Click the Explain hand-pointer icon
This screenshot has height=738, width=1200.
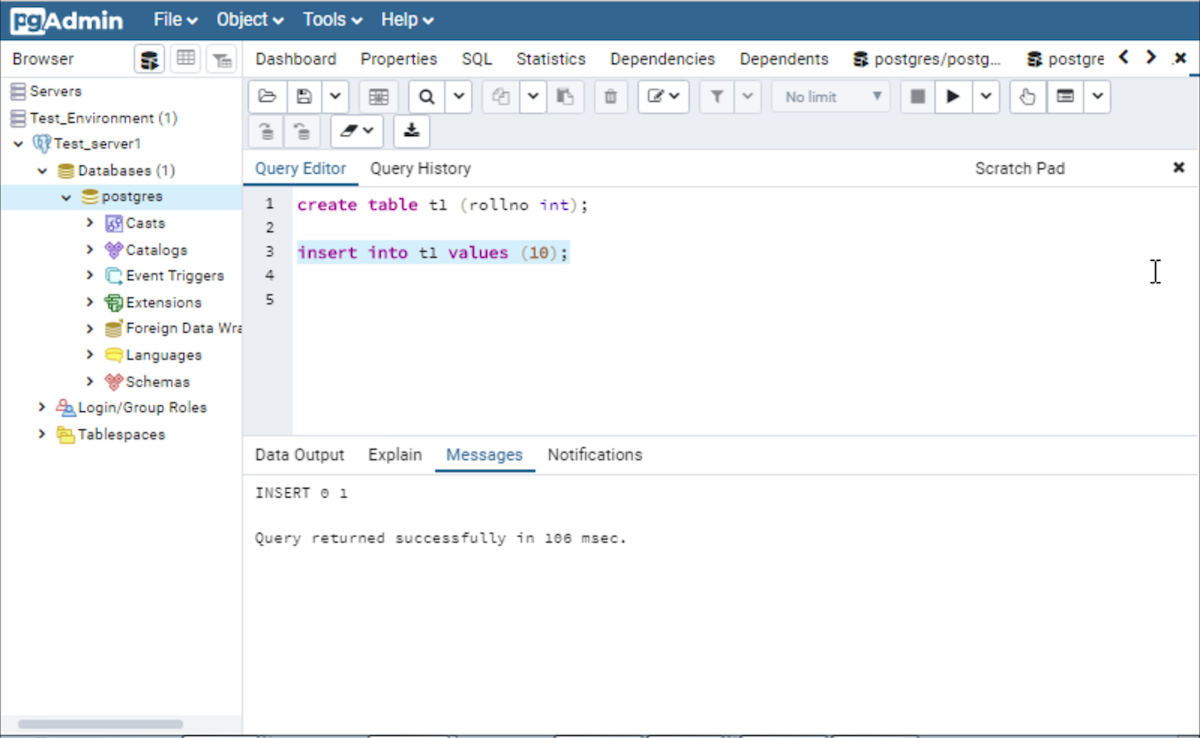1027,97
